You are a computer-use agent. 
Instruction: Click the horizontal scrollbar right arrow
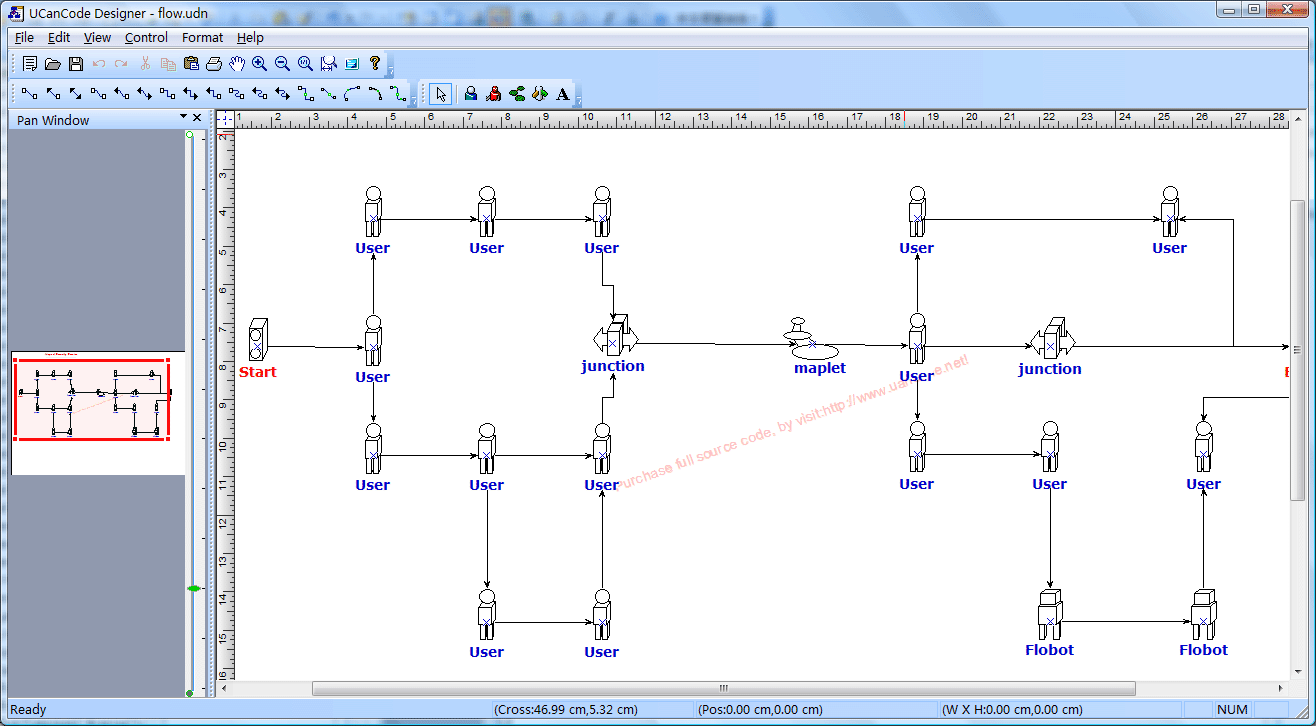pos(1282,688)
